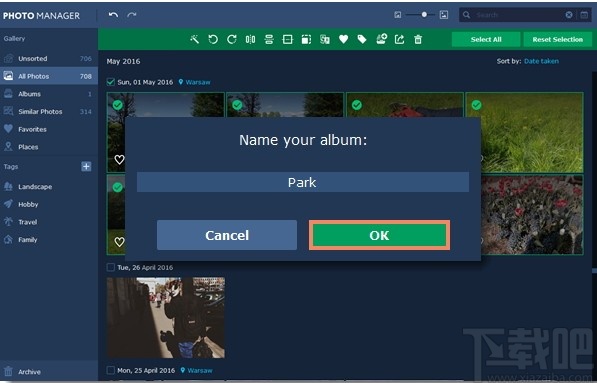Clear the search field with X icon
Screen dimensions: 597x383
click(569, 15)
